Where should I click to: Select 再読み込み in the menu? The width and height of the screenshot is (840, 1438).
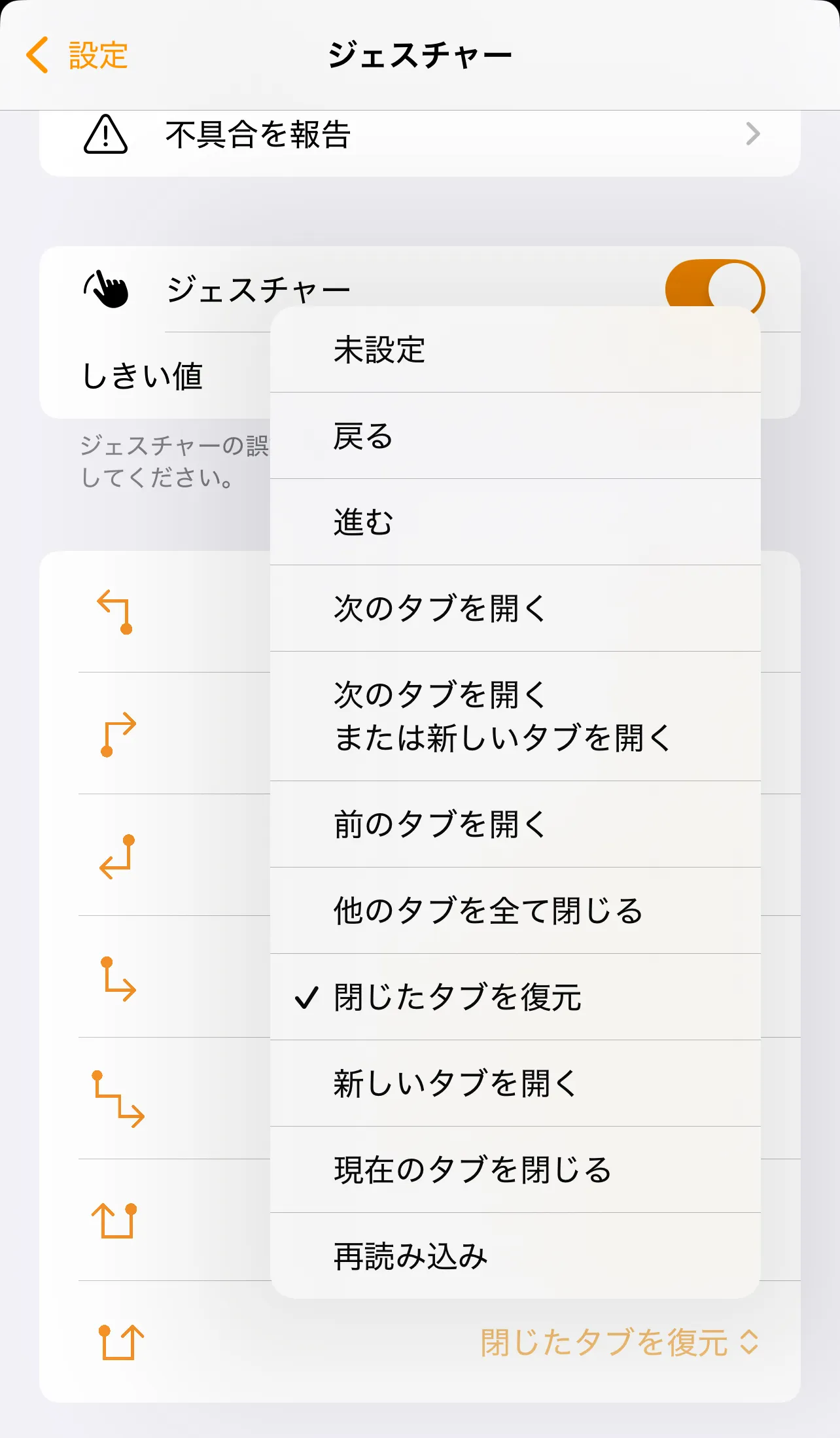tap(411, 1256)
